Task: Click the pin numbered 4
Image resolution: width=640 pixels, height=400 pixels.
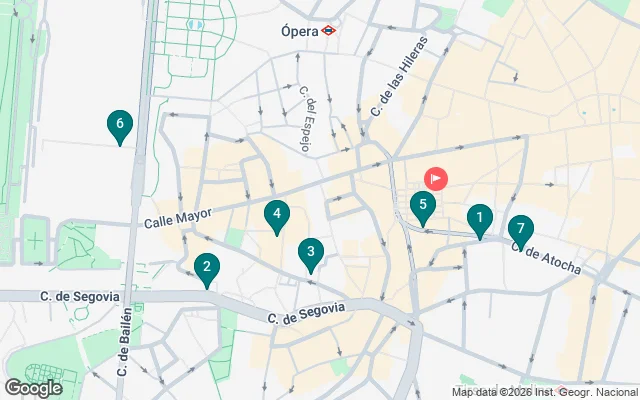Action: click(x=277, y=218)
